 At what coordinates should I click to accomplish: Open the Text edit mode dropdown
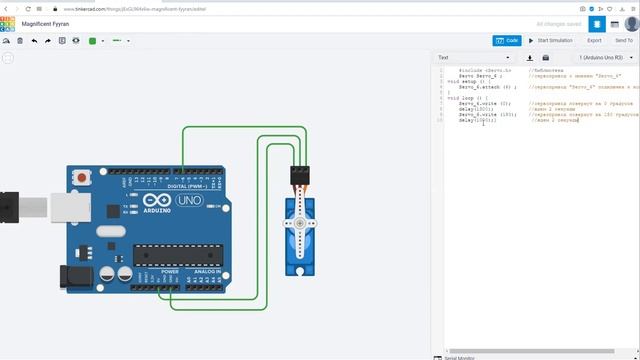coord(473,58)
